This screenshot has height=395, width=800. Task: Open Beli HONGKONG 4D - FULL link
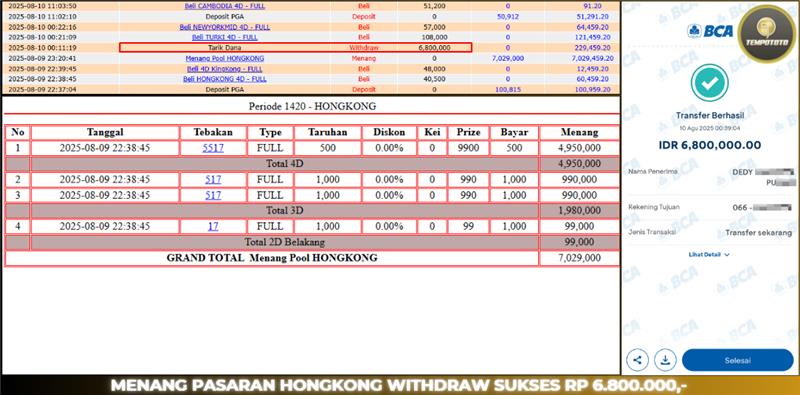click(x=224, y=79)
